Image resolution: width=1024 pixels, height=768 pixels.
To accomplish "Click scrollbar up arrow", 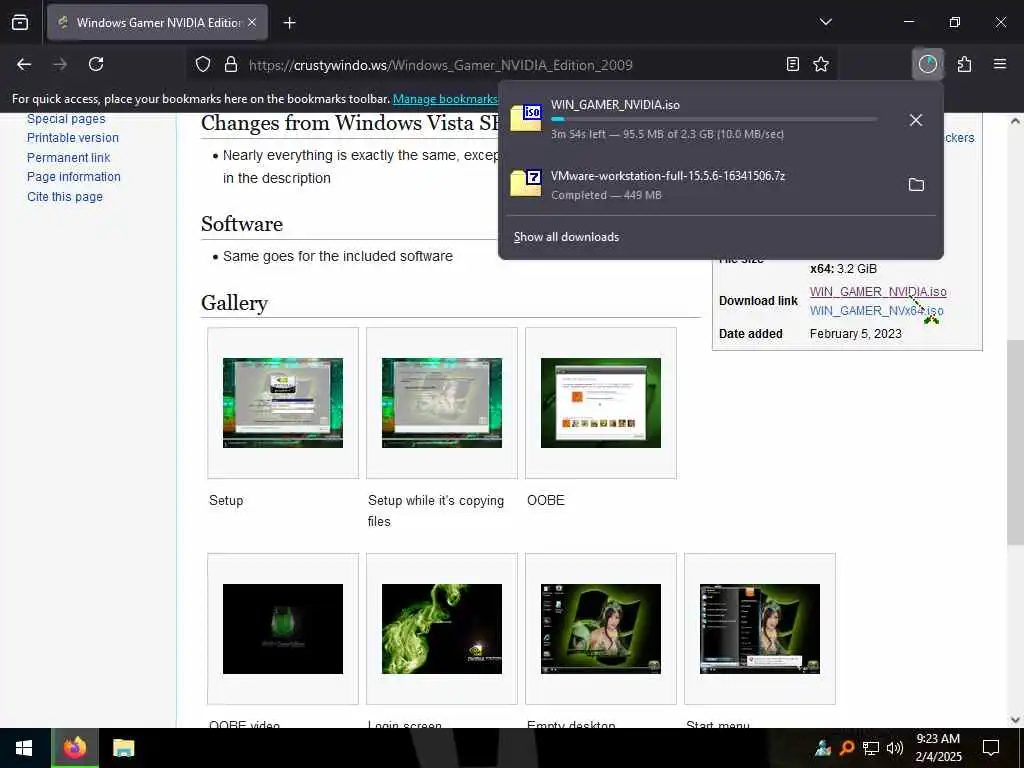I will (1015, 121).
